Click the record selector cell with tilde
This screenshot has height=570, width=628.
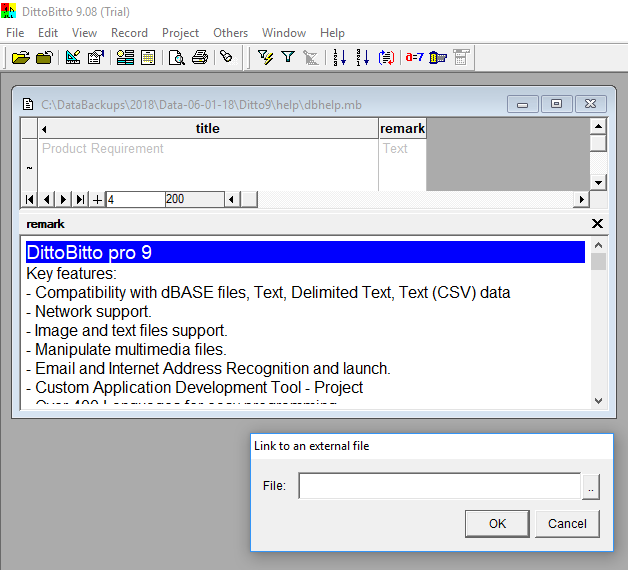[29, 165]
